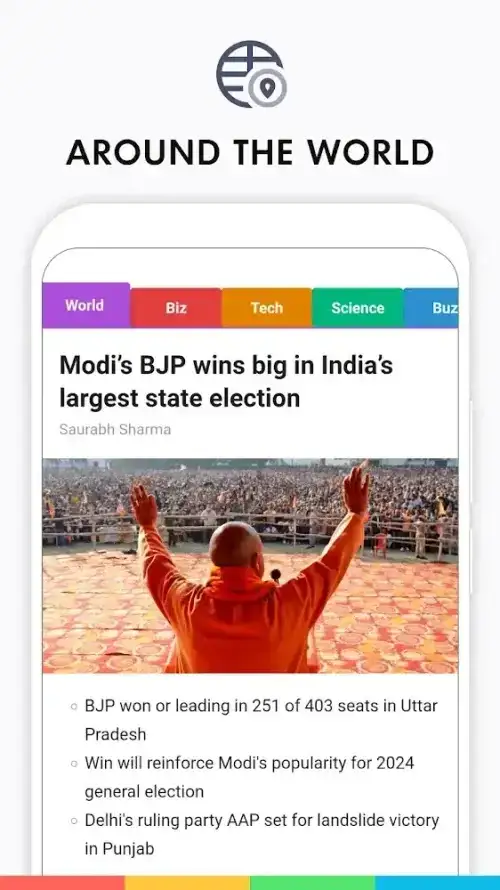500x890 pixels.
Task: Click the blue segment of bottom color strip
Action: point(438,883)
